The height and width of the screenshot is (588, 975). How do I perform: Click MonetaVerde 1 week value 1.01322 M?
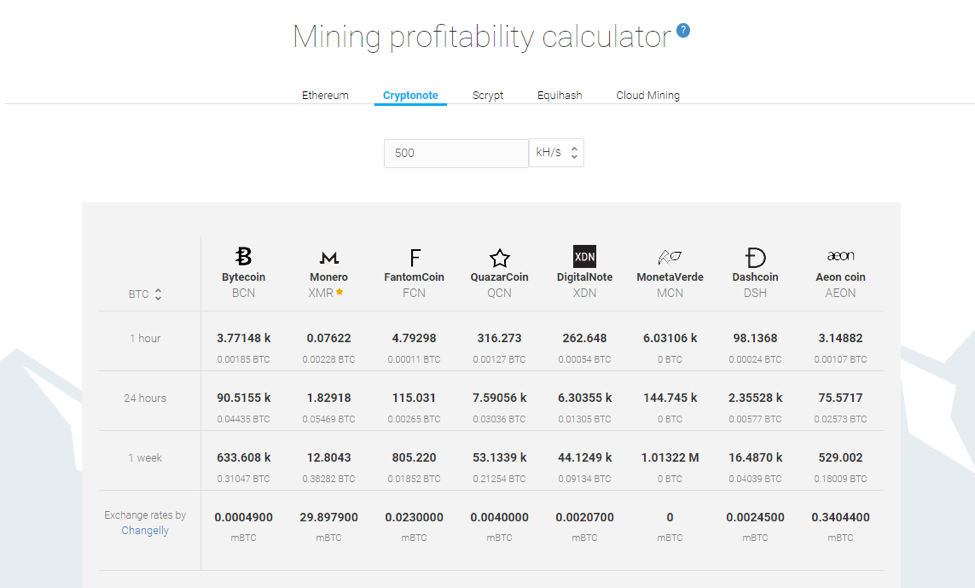click(670, 457)
